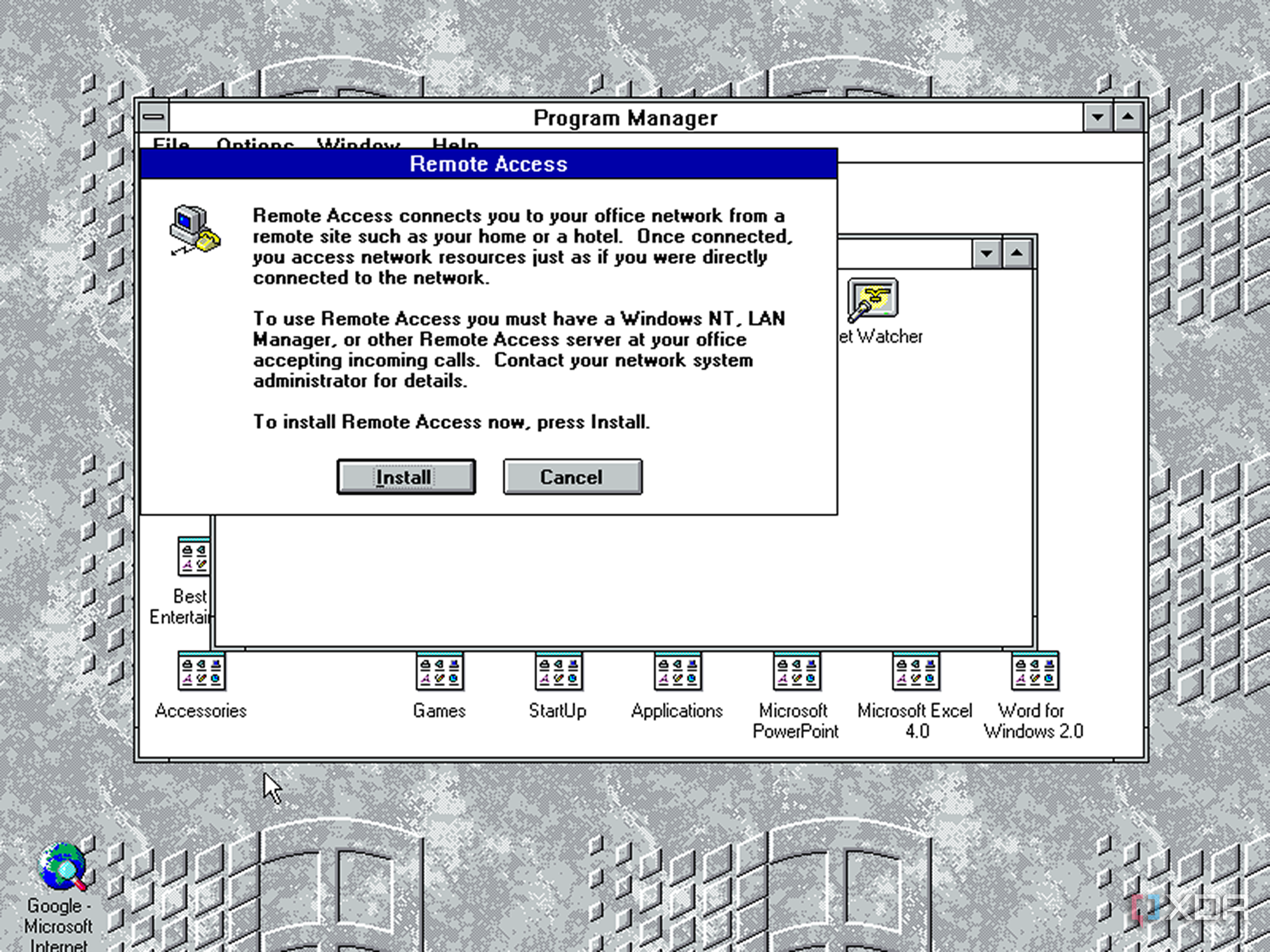
Task: Click the Net Watcher label text
Action: (881, 336)
